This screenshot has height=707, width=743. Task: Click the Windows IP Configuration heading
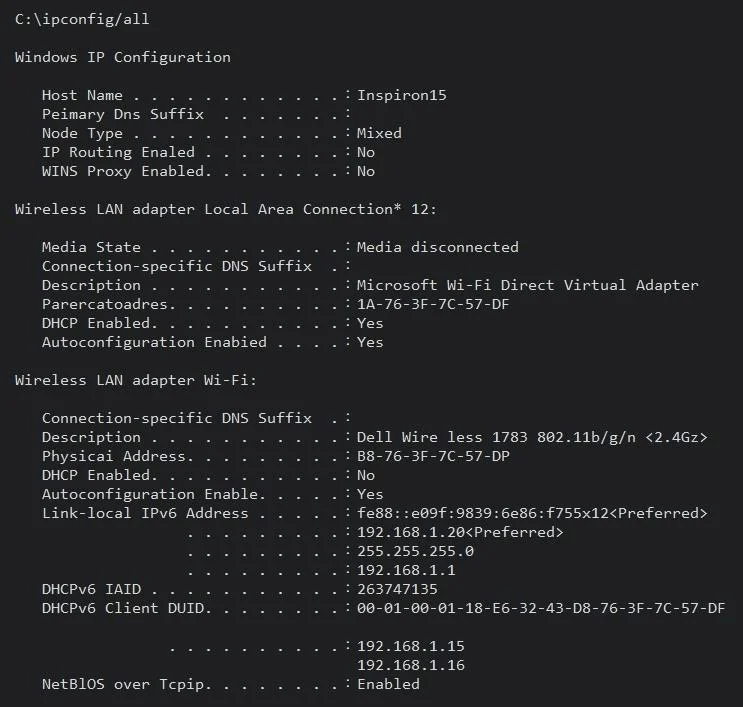click(x=123, y=57)
